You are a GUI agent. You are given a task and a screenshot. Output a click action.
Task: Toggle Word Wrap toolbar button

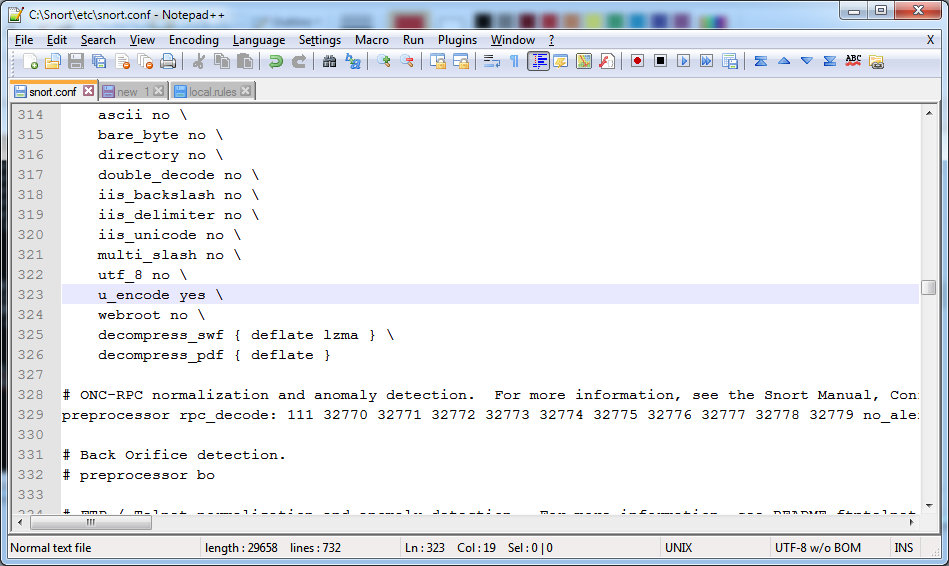(491, 62)
